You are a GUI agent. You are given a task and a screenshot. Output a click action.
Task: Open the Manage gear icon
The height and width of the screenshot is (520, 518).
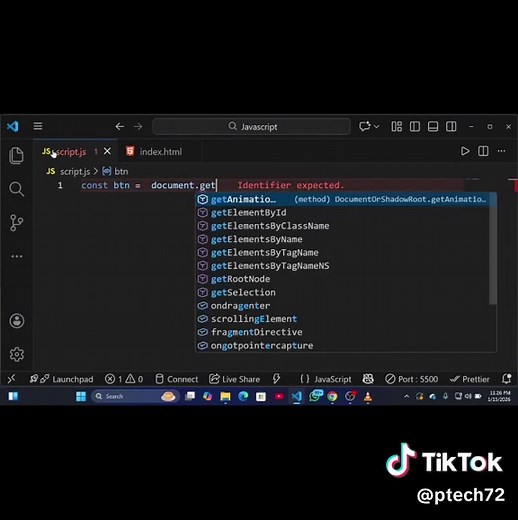tap(17, 354)
